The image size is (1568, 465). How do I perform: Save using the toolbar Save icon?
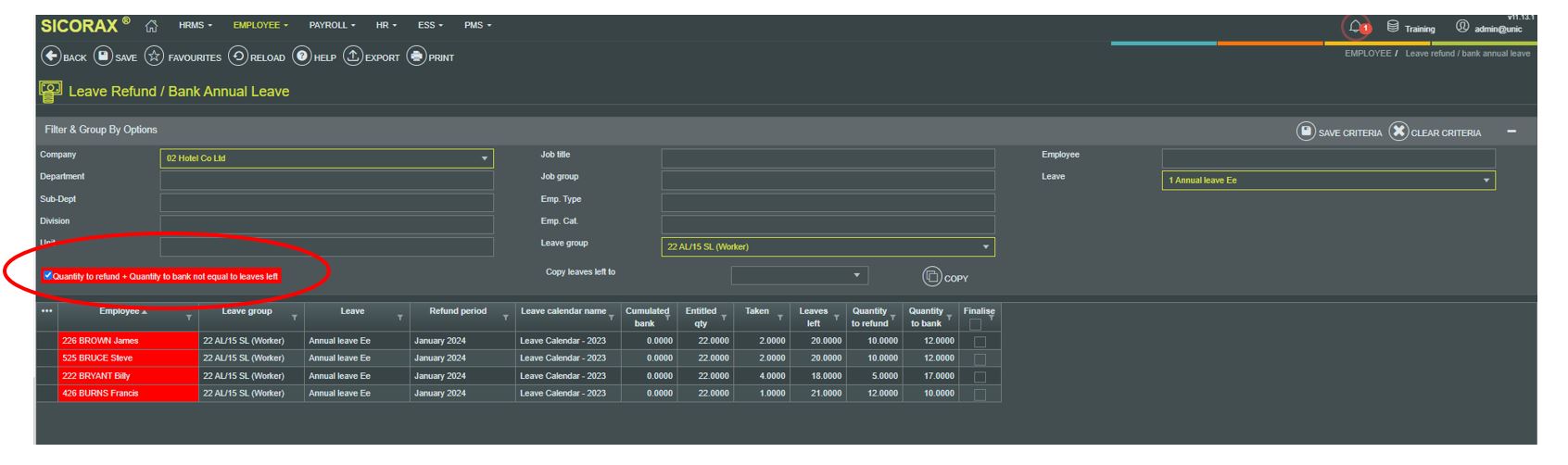[x=104, y=57]
